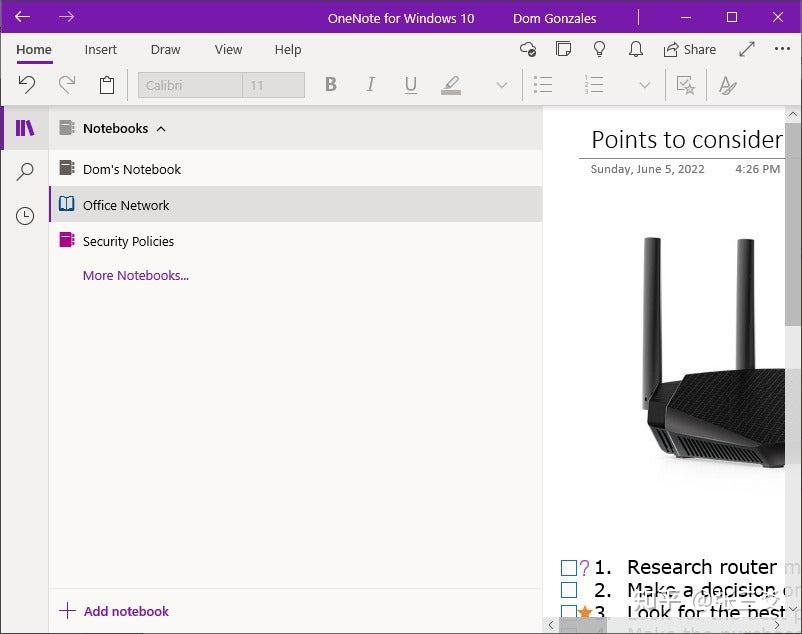Image resolution: width=802 pixels, height=634 pixels.
Task: Collapse the Notebooks list chevron
Action: [161, 128]
